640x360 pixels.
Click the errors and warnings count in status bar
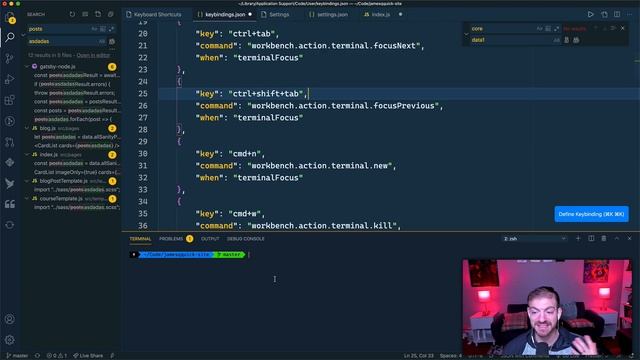(57, 356)
